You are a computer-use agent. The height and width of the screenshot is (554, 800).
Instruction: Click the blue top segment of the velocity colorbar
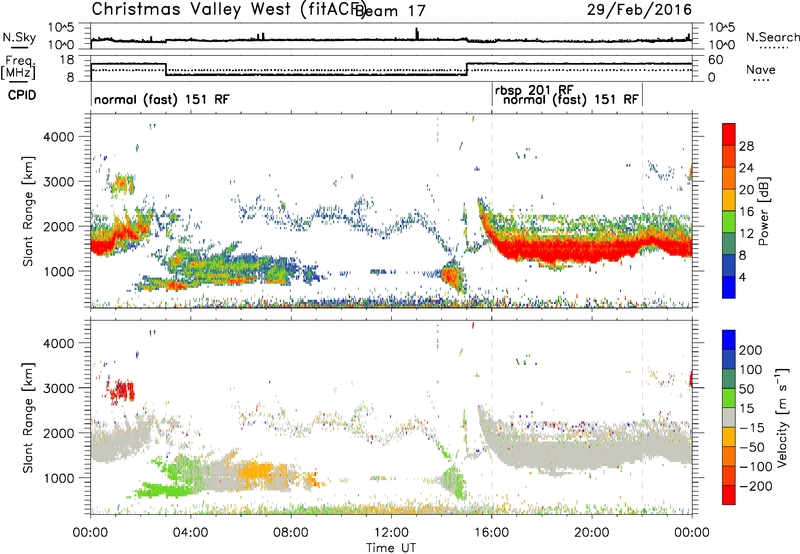[729, 340]
